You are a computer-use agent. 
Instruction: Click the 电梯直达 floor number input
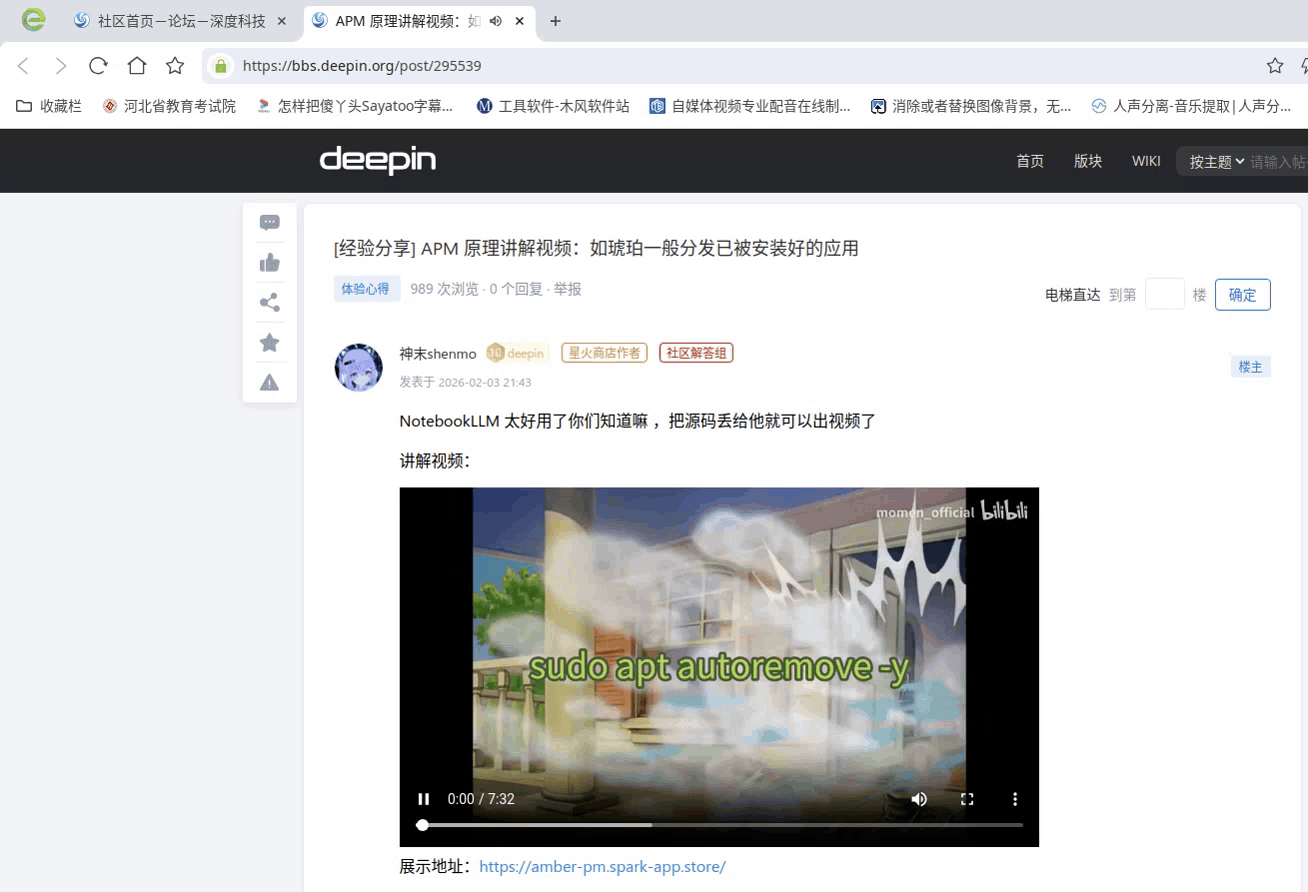tap(1164, 294)
